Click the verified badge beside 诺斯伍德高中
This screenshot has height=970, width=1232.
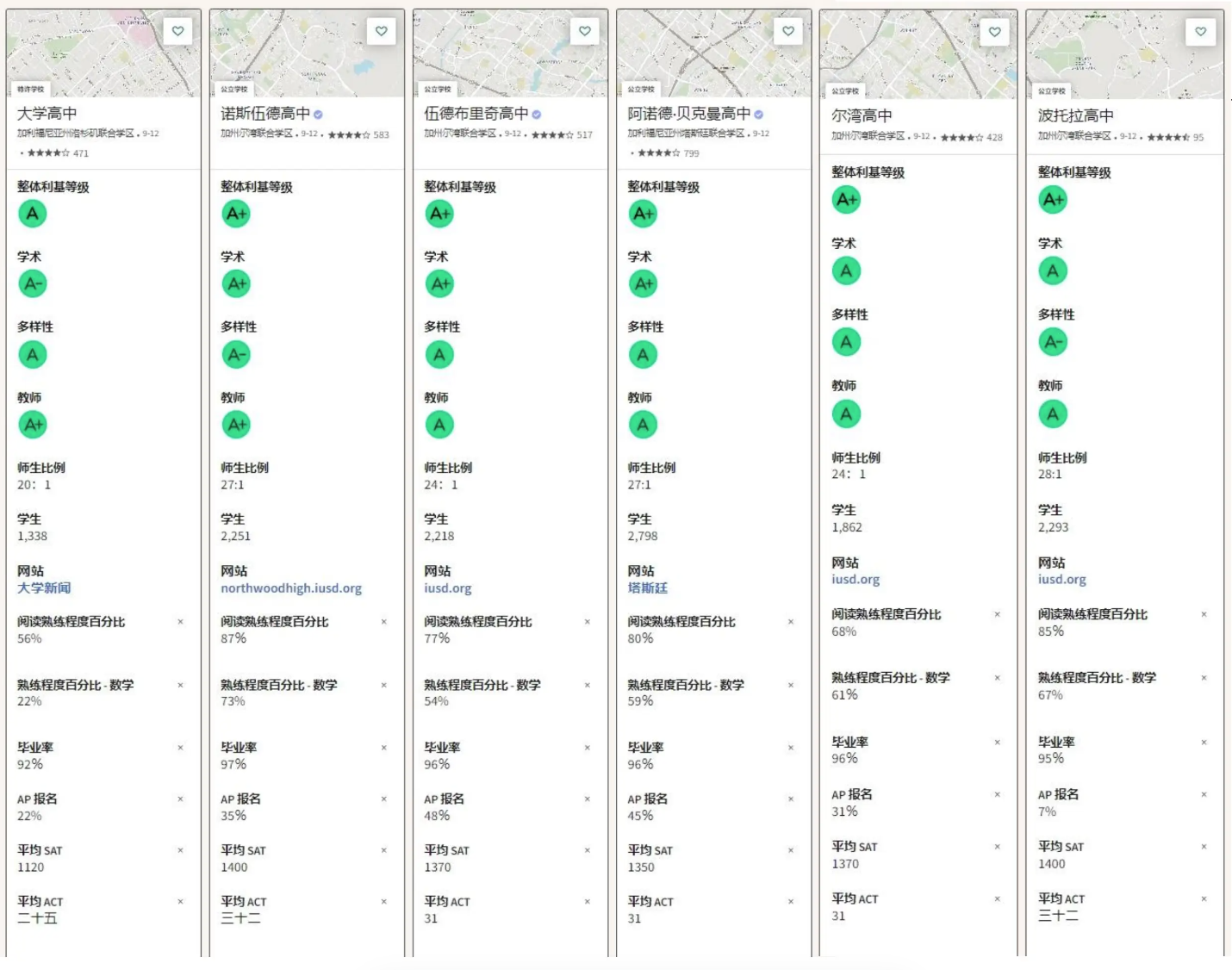[x=318, y=115]
